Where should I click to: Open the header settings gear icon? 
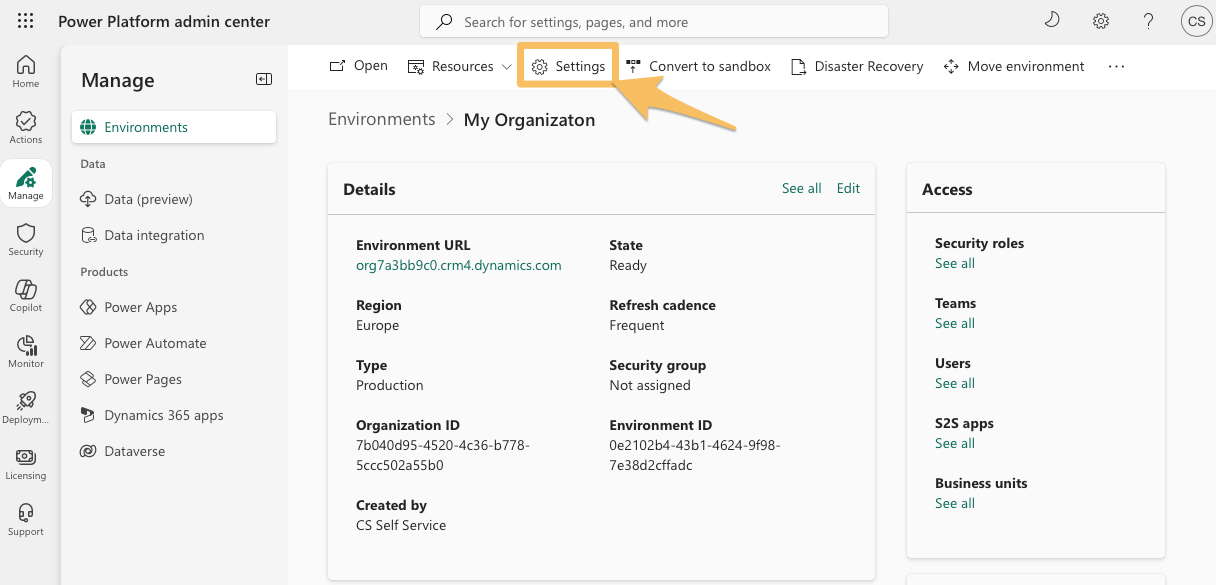tap(1100, 21)
